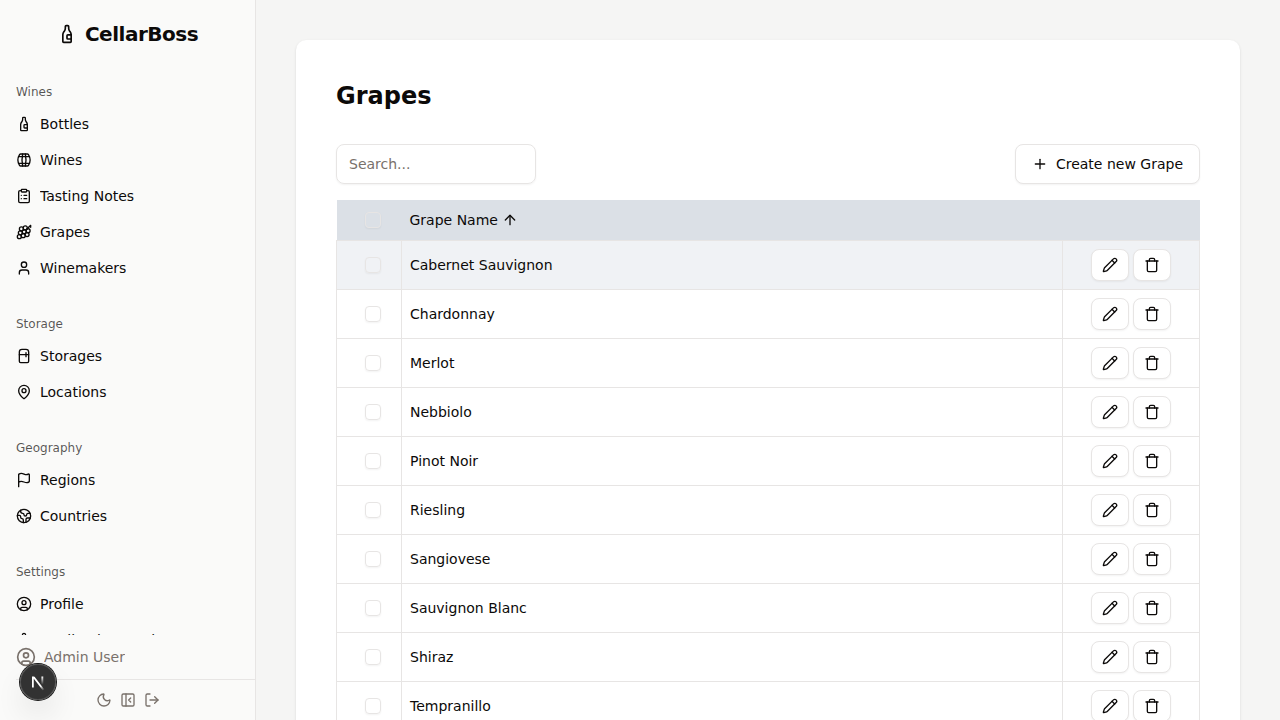Edit Merlot using the pencil icon
The width and height of the screenshot is (1280, 720).
click(1110, 363)
